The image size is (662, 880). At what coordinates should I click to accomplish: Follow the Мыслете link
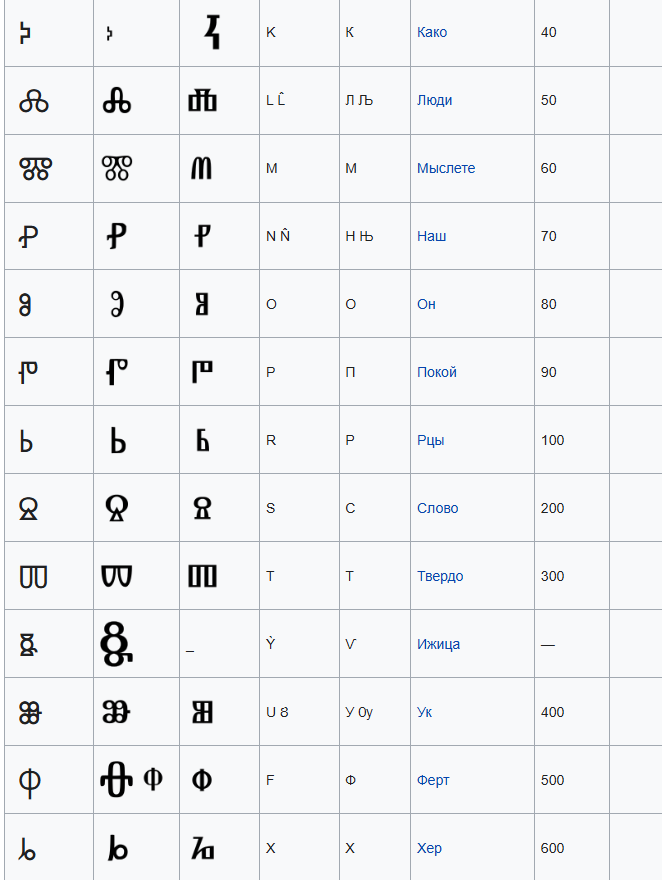point(445,168)
